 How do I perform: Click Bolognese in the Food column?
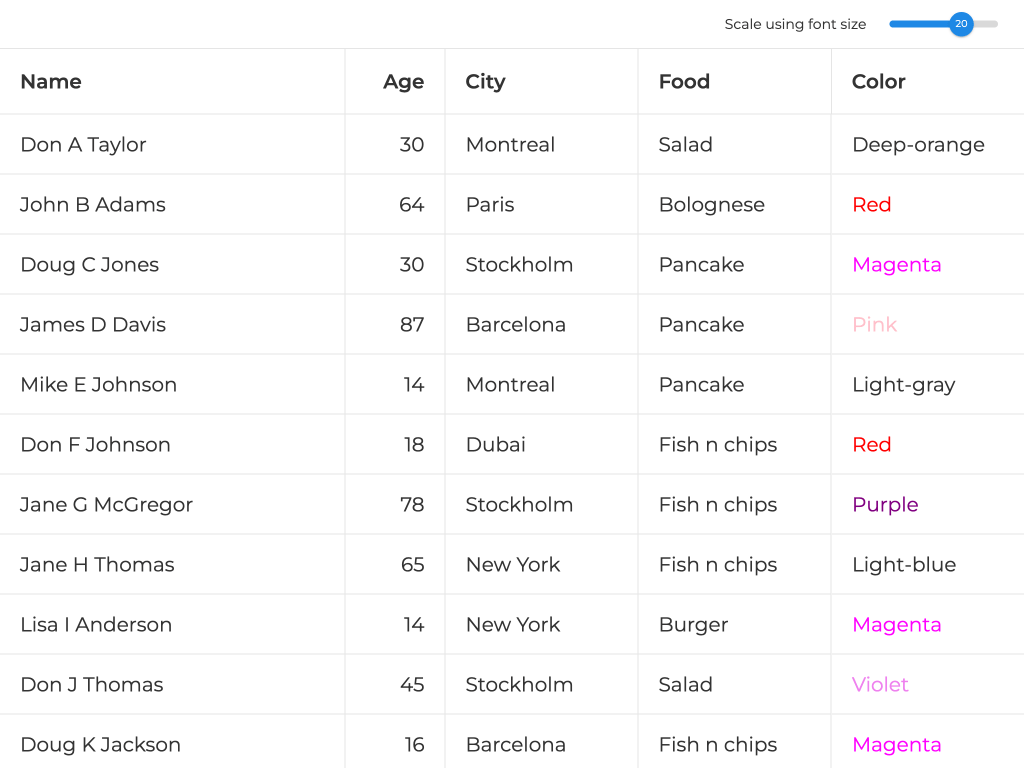(x=711, y=204)
